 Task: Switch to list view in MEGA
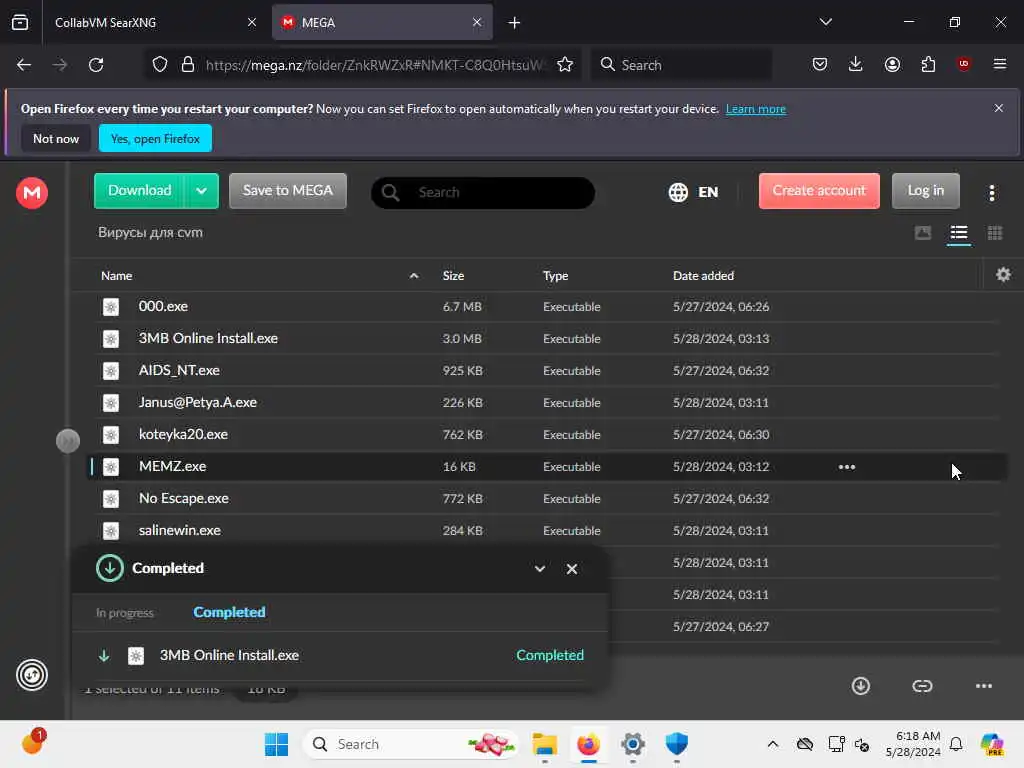pos(958,233)
